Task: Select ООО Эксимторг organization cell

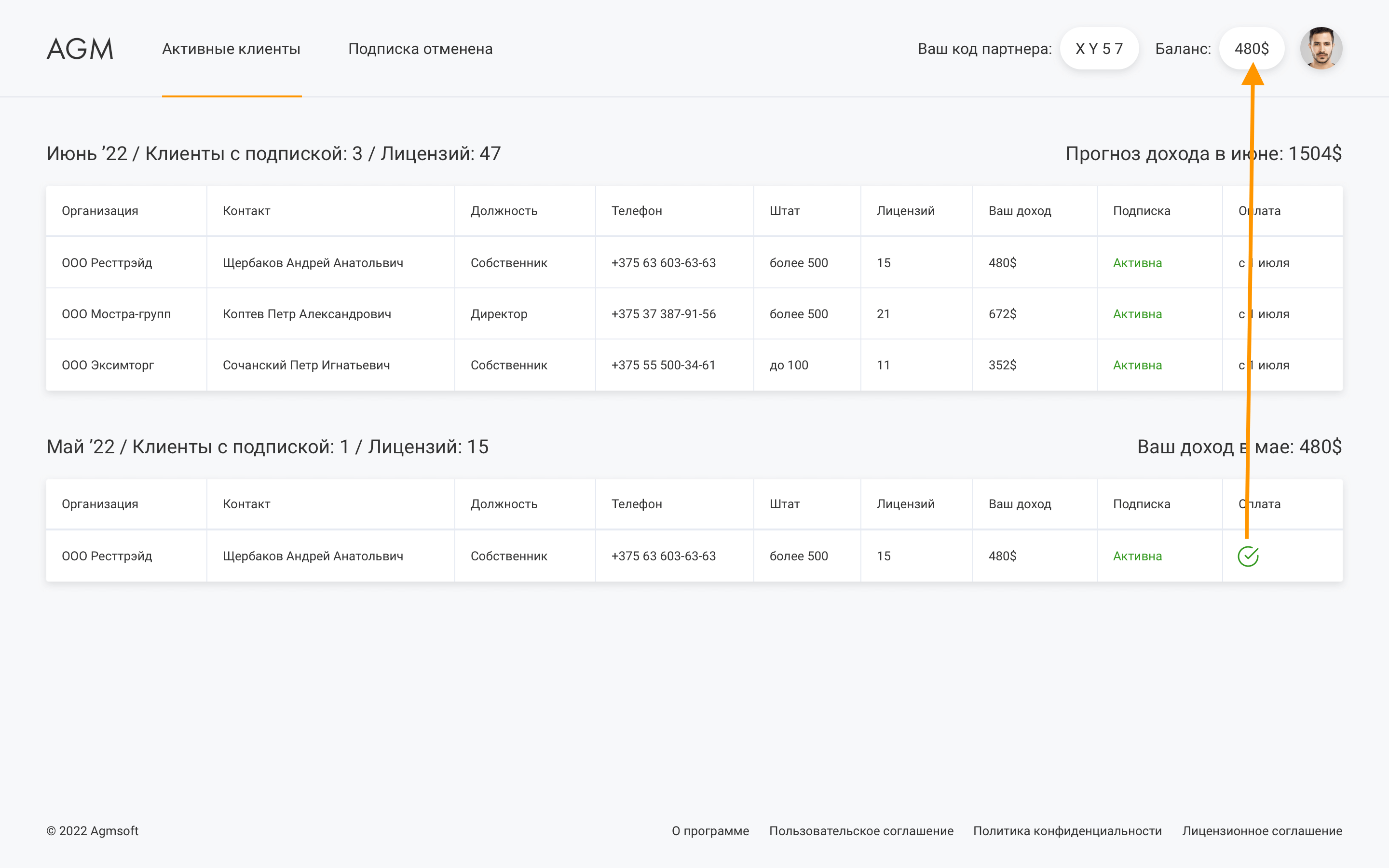Action: point(108,365)
